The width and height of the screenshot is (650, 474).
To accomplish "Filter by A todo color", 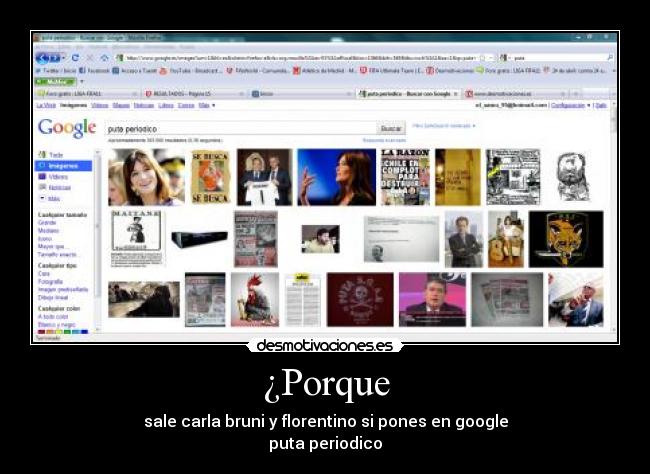I will tap(53, 317).
